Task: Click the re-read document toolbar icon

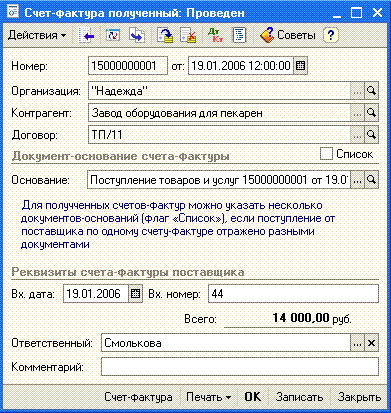Action: coord(113,35)
